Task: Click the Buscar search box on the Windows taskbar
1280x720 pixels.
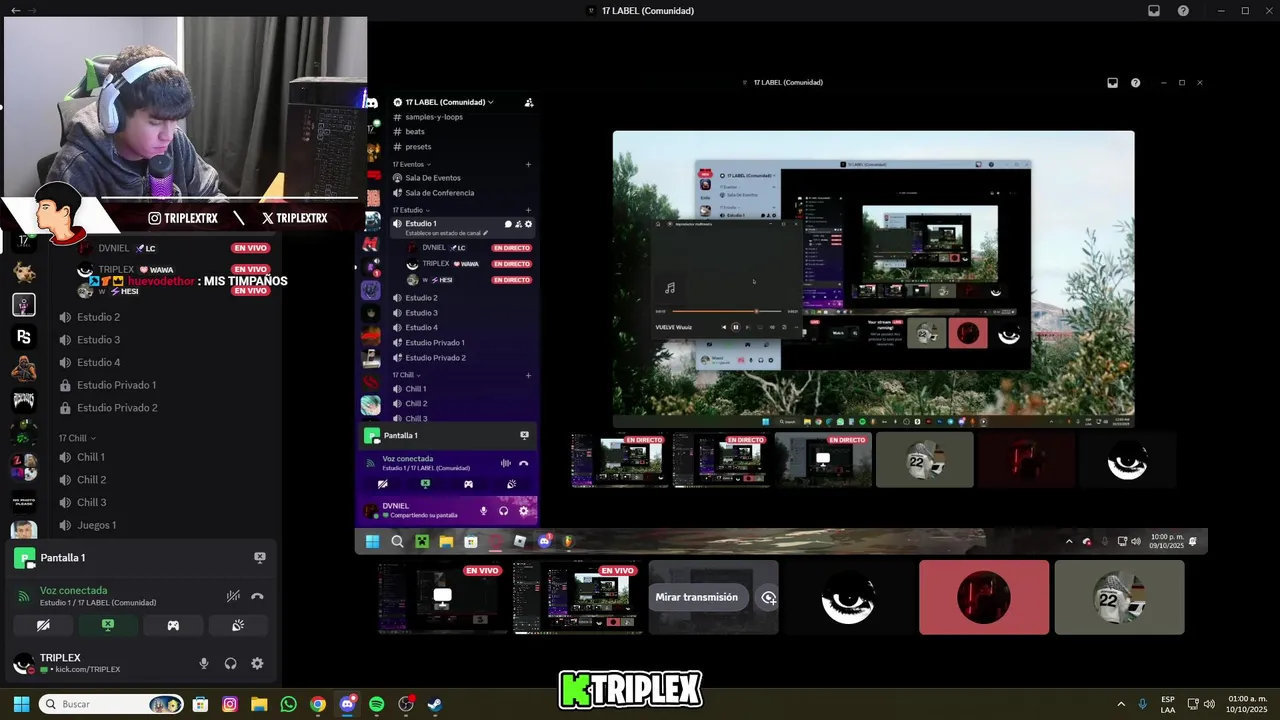Action: 110,704
